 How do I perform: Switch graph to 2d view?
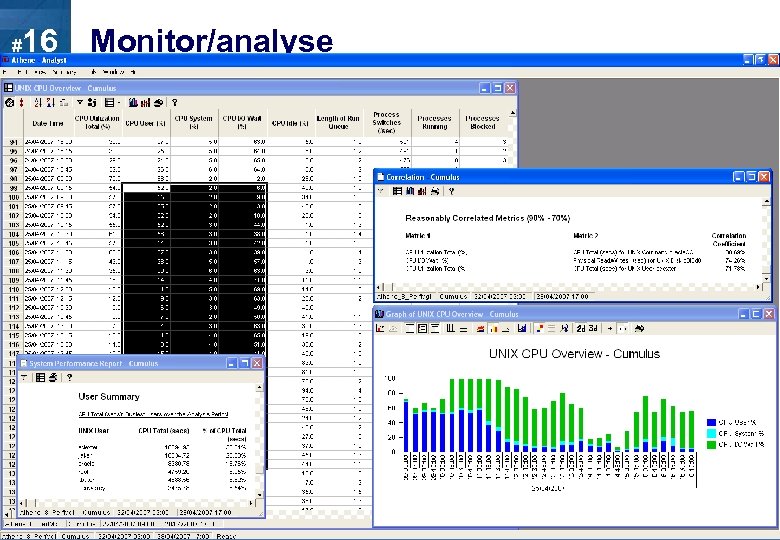click(581, 328)
